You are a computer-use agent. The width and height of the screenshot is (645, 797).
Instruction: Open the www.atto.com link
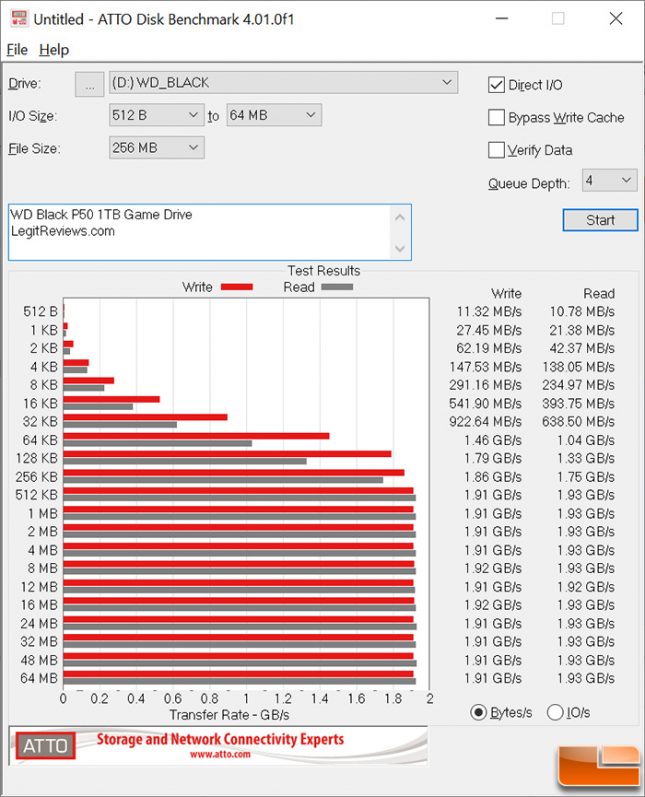220,755
